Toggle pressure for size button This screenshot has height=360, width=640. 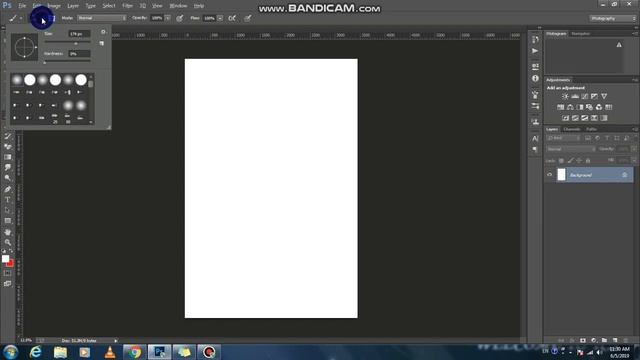coord(248,18)
